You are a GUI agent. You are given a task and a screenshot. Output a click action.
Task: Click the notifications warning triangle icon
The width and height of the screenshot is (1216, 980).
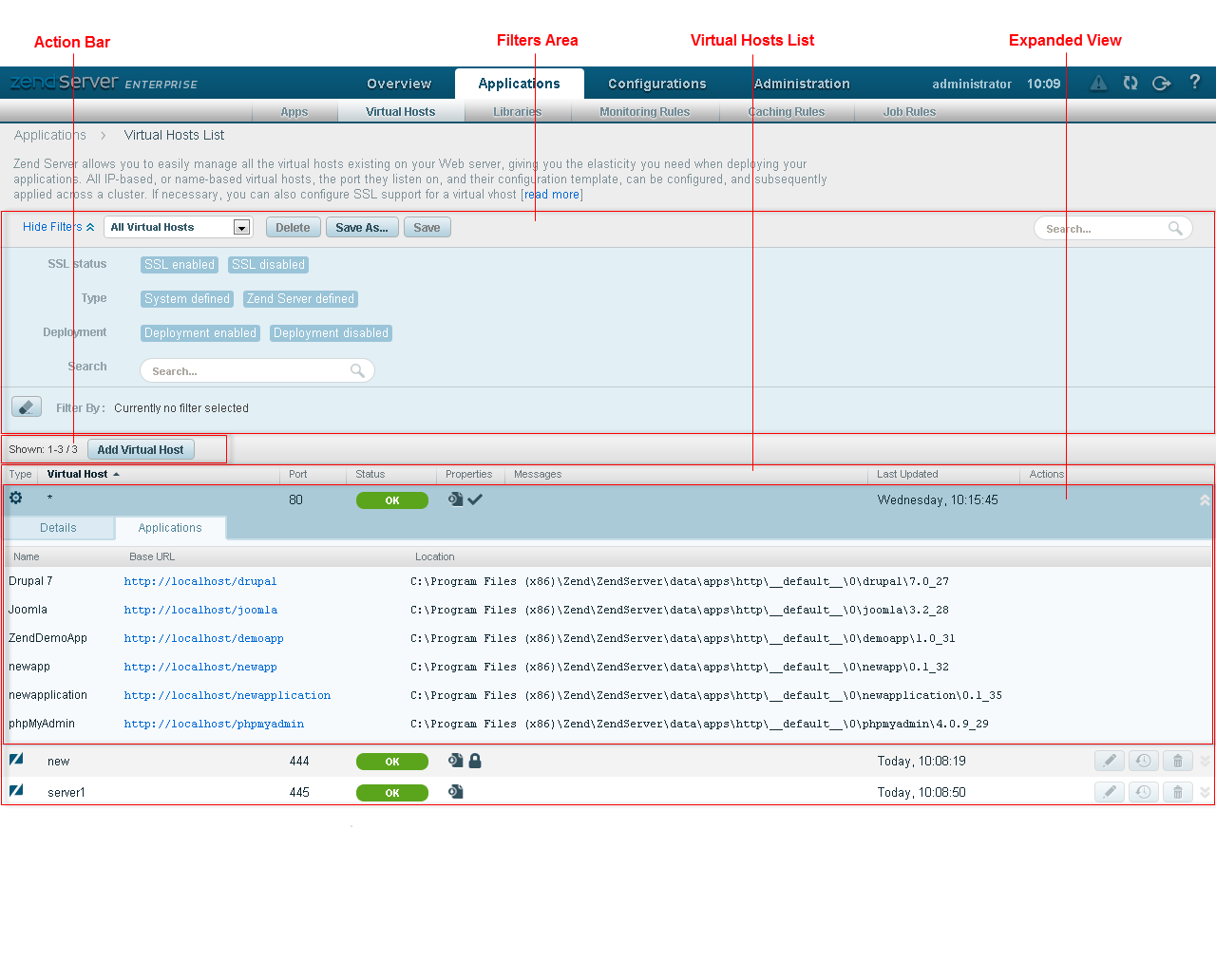[x=1098, y=83]
